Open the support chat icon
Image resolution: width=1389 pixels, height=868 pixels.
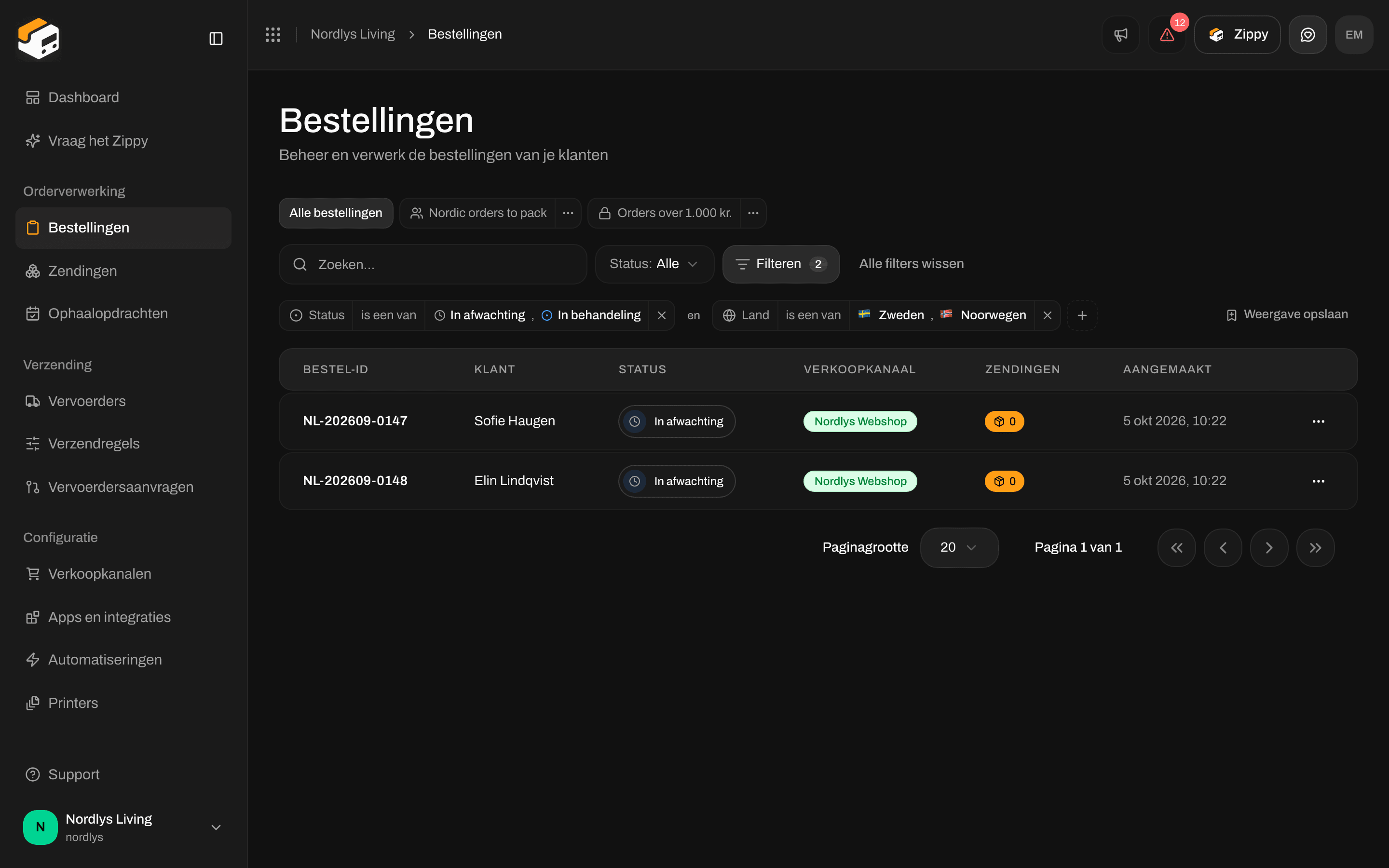point(1307,34)
